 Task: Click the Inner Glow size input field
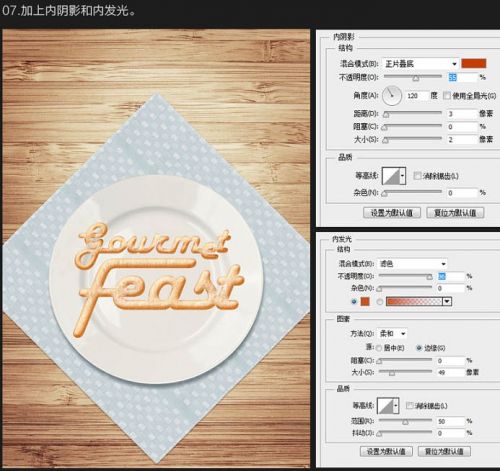[x=451, y=372]
